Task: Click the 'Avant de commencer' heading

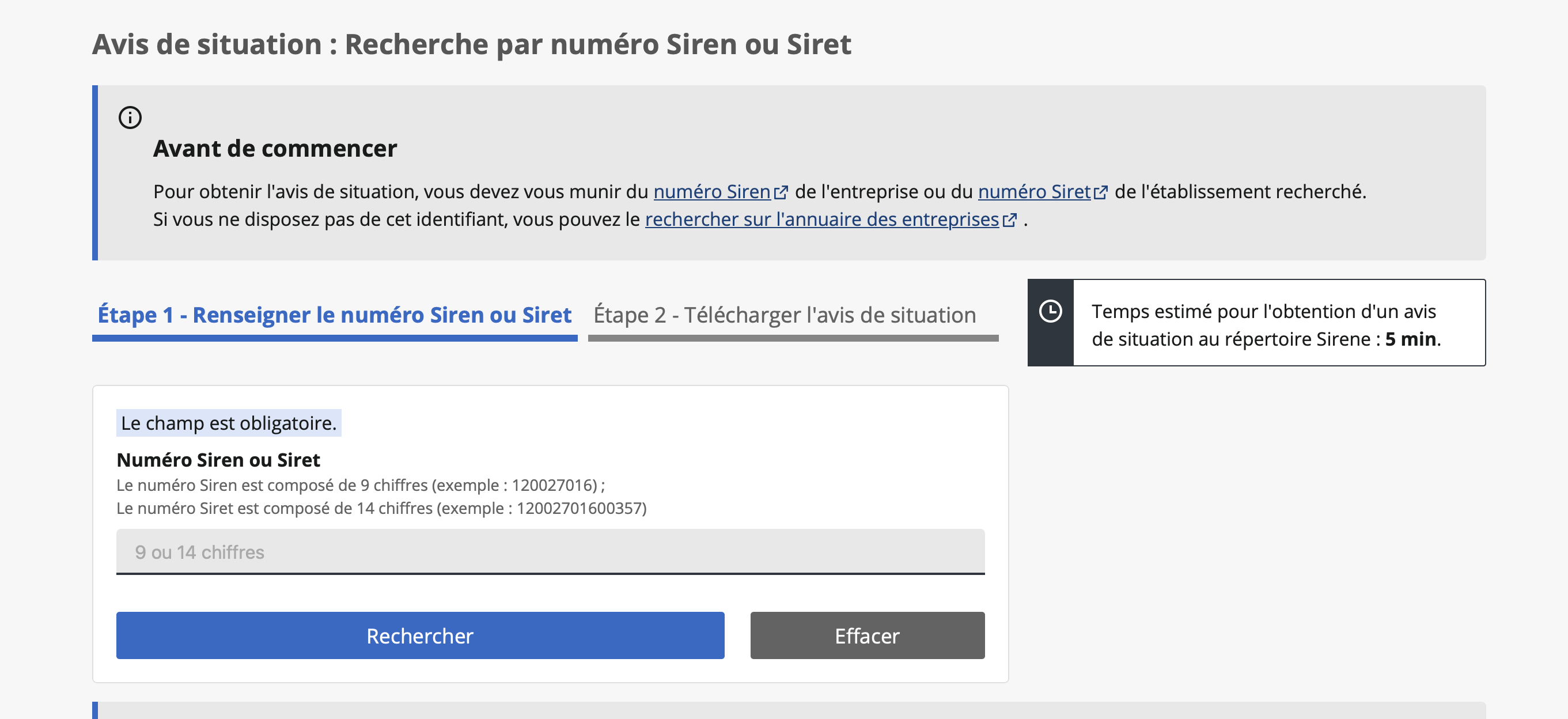Action: [x=275, y=149]
